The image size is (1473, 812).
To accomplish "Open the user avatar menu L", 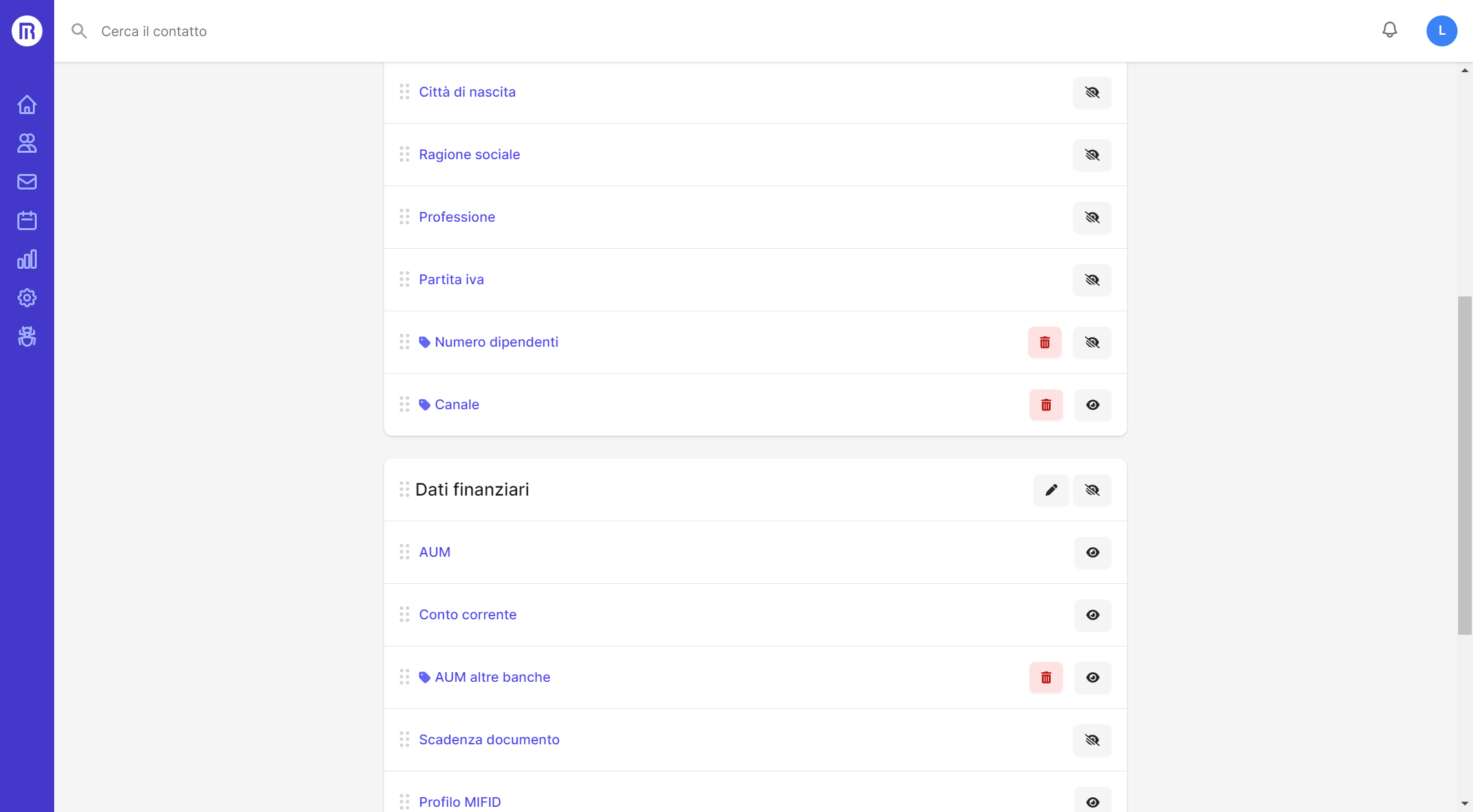I will coord(1441,31).
